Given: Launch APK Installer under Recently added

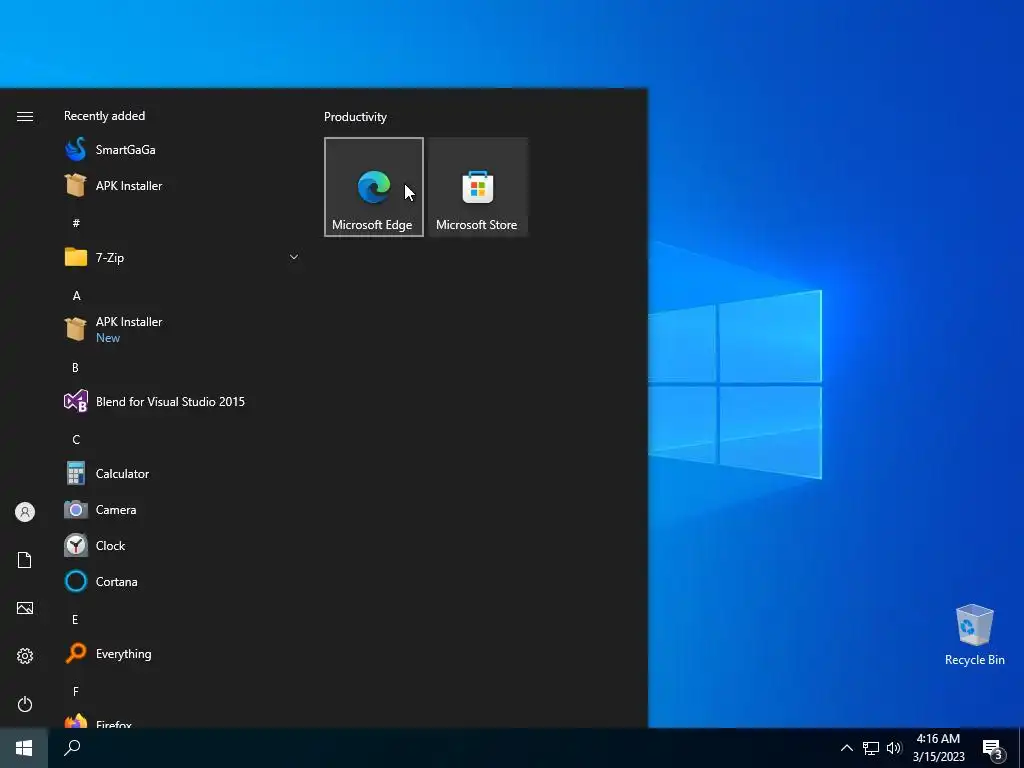Looking at the screenshot, I should pos(182,185).
